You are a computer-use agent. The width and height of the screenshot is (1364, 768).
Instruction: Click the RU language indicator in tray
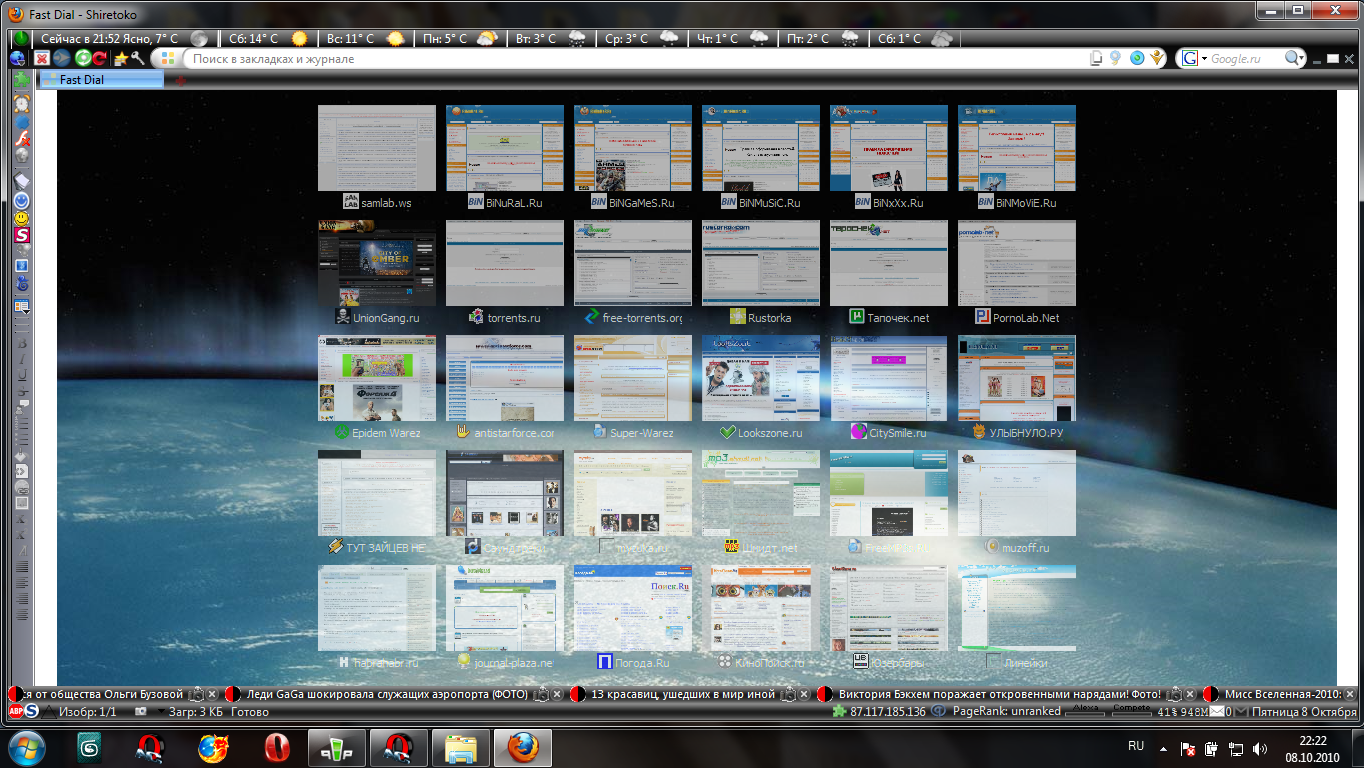point(1136,746)
